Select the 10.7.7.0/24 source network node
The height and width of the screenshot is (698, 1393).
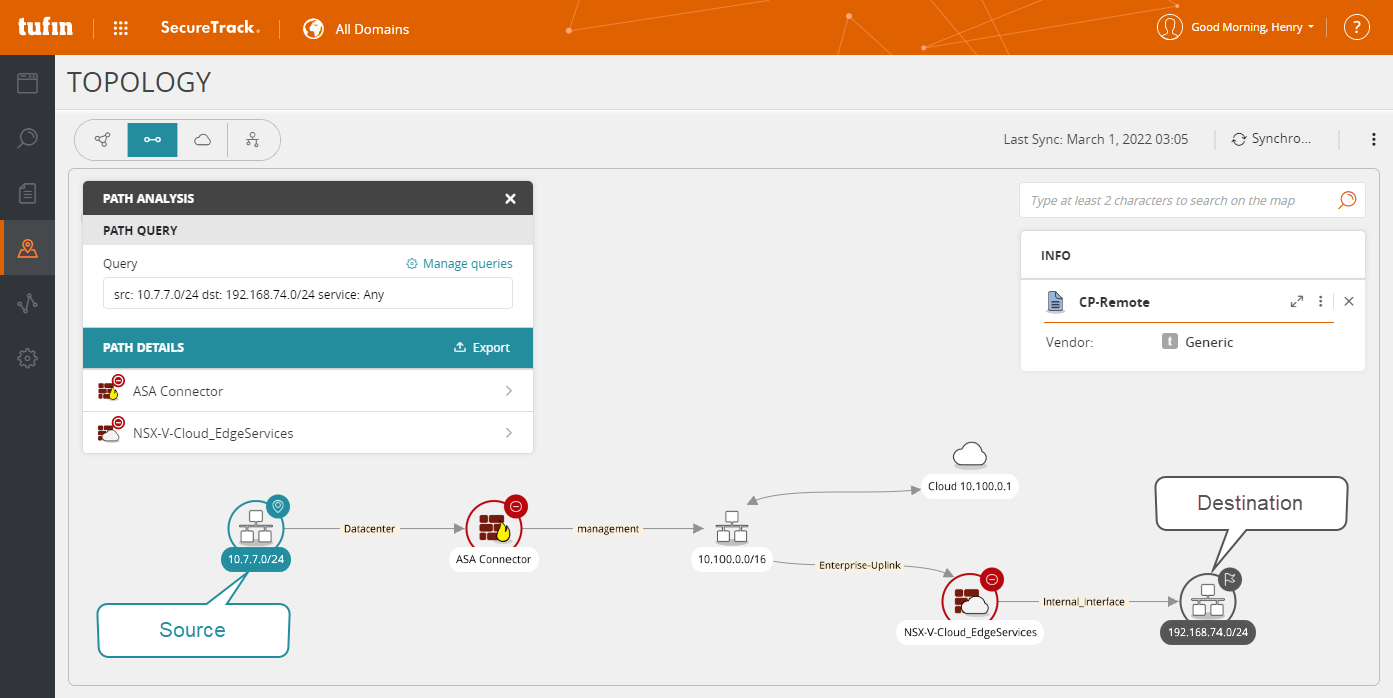point(256,527)
